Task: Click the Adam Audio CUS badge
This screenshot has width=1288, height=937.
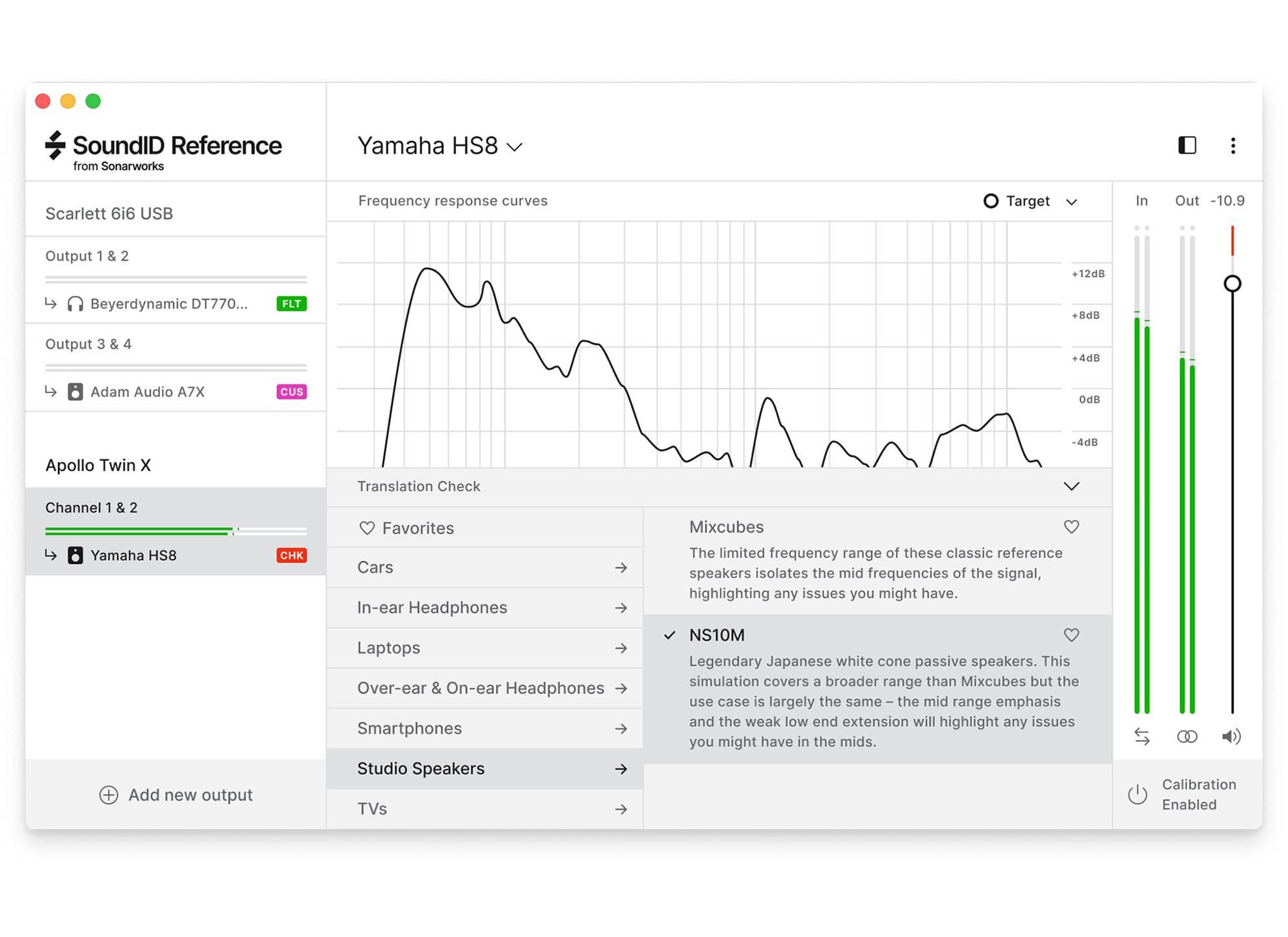Action: click(x=291, y=392)
